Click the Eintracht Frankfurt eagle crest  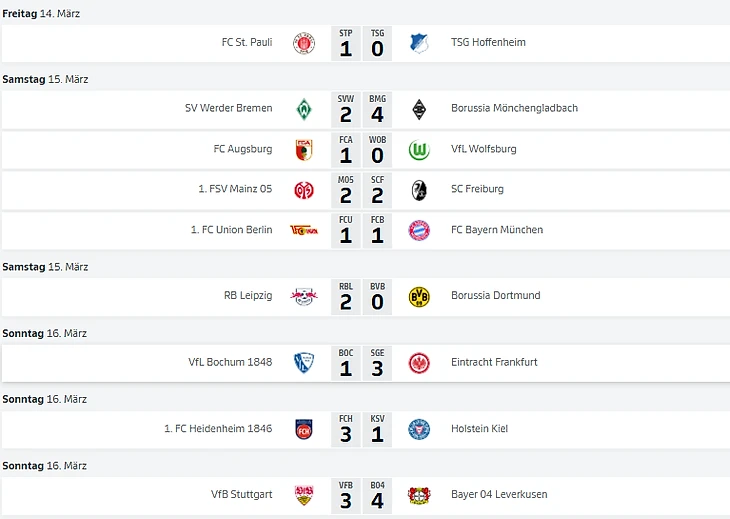coord(419,364)
